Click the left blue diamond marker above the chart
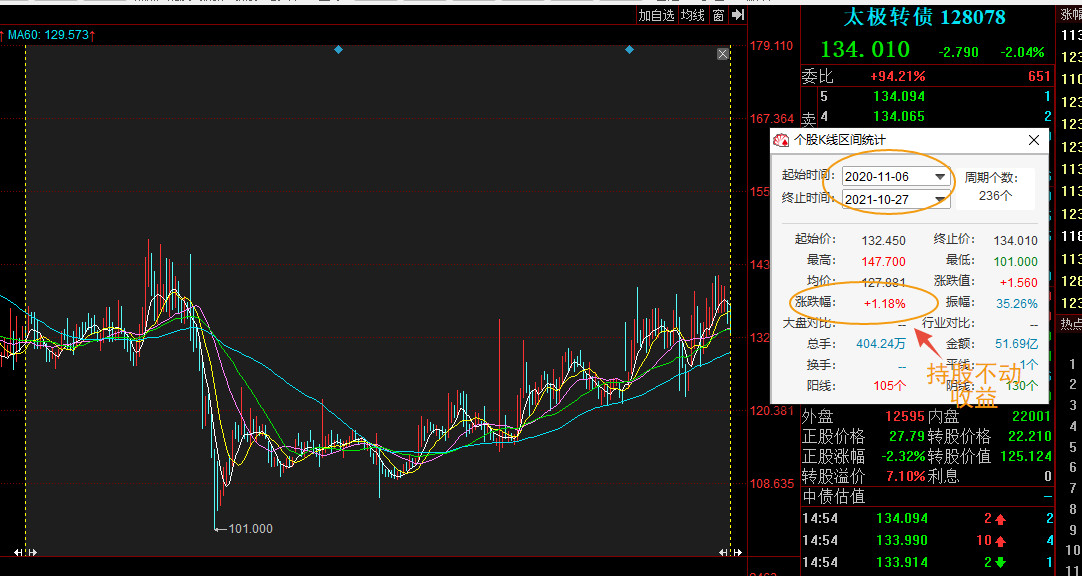Screen dimensions: 1082x576 coord(338,50)
